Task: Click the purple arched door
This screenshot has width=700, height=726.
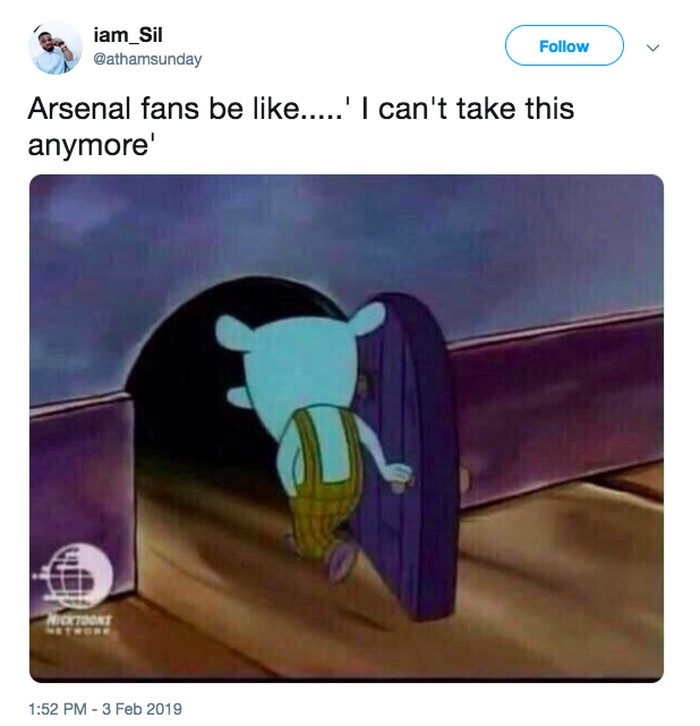Action: (x=407, y=456)
